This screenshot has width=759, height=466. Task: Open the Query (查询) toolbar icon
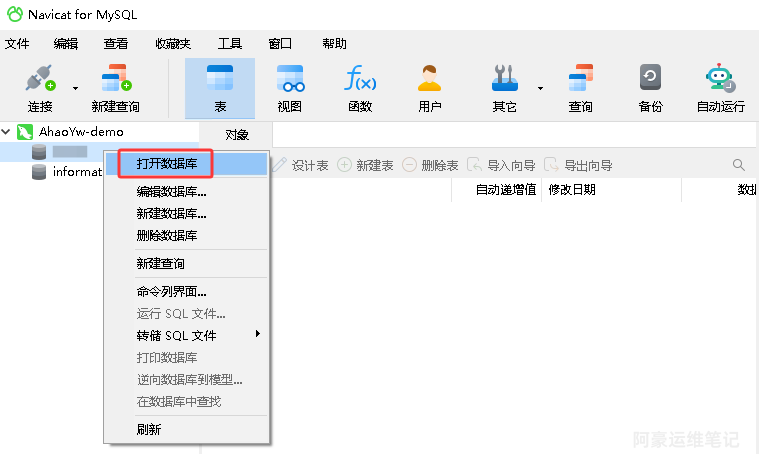[x=580, y=78]
